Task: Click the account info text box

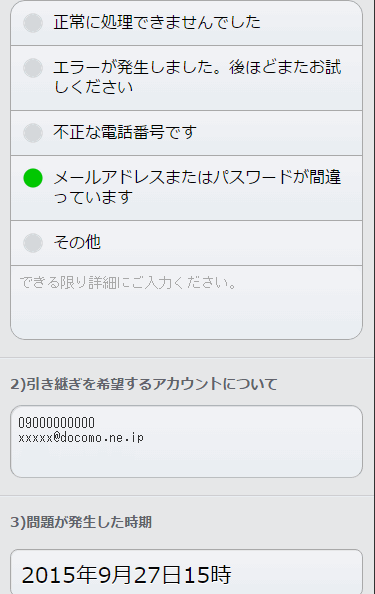Action: coord(186,441)
